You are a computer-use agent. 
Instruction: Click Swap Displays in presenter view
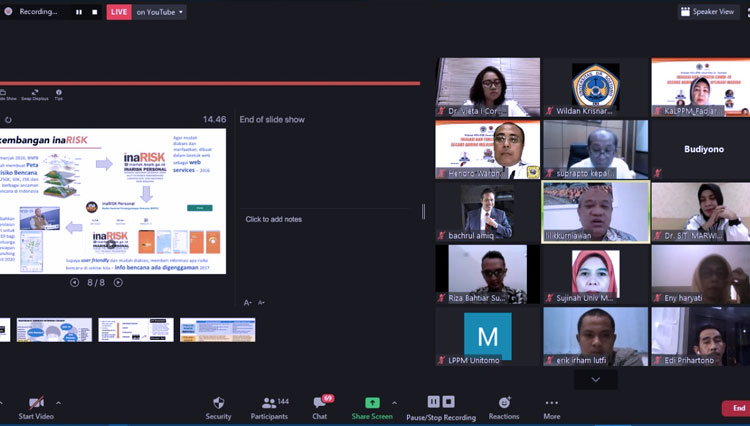[x=34, y=93]
